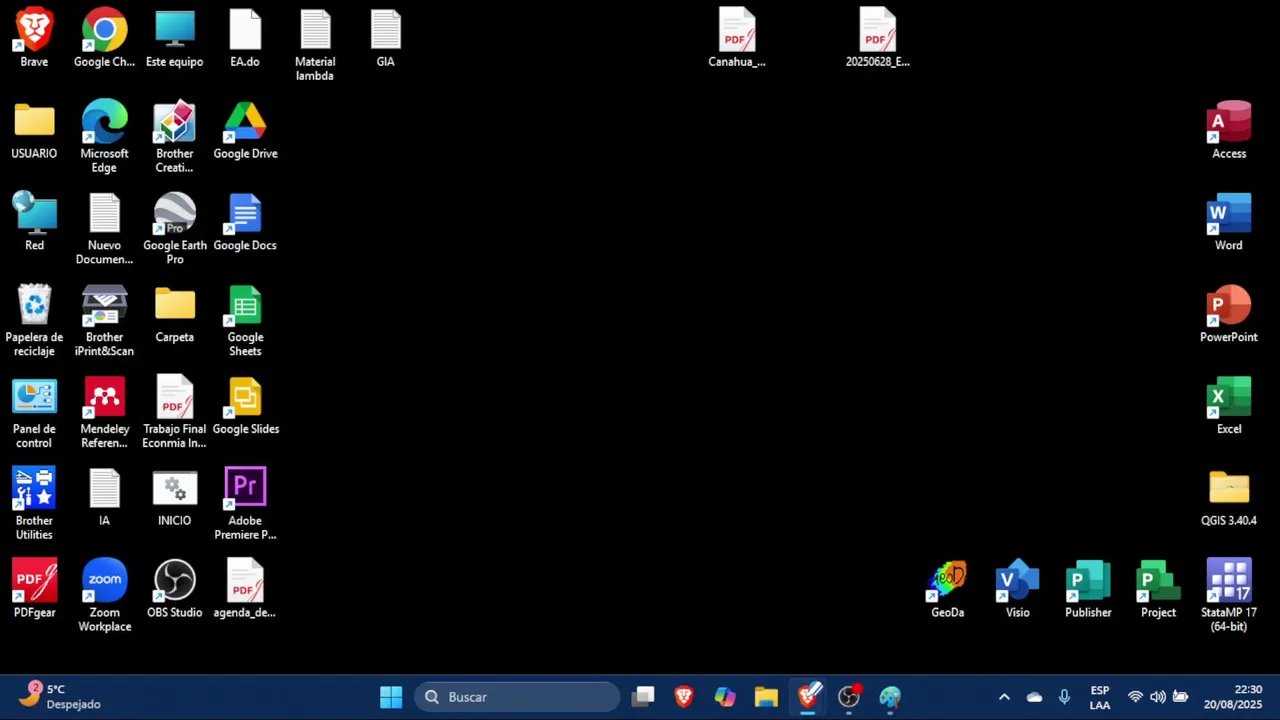
Task: Open Brave from the taskbar
Action: [x=684, y=697]
